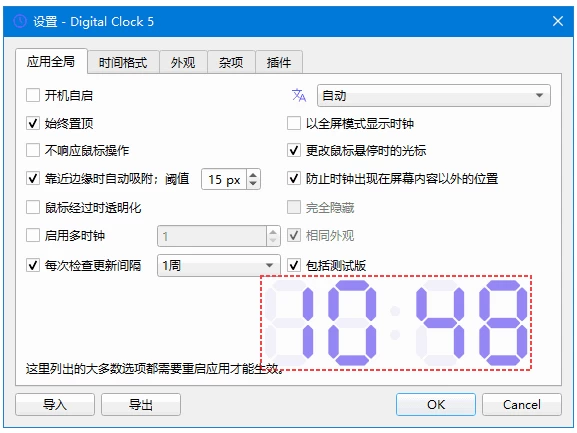Disable 靠近边缘时自动吸附 checkbox
The image size is (577, 433).
33,178
